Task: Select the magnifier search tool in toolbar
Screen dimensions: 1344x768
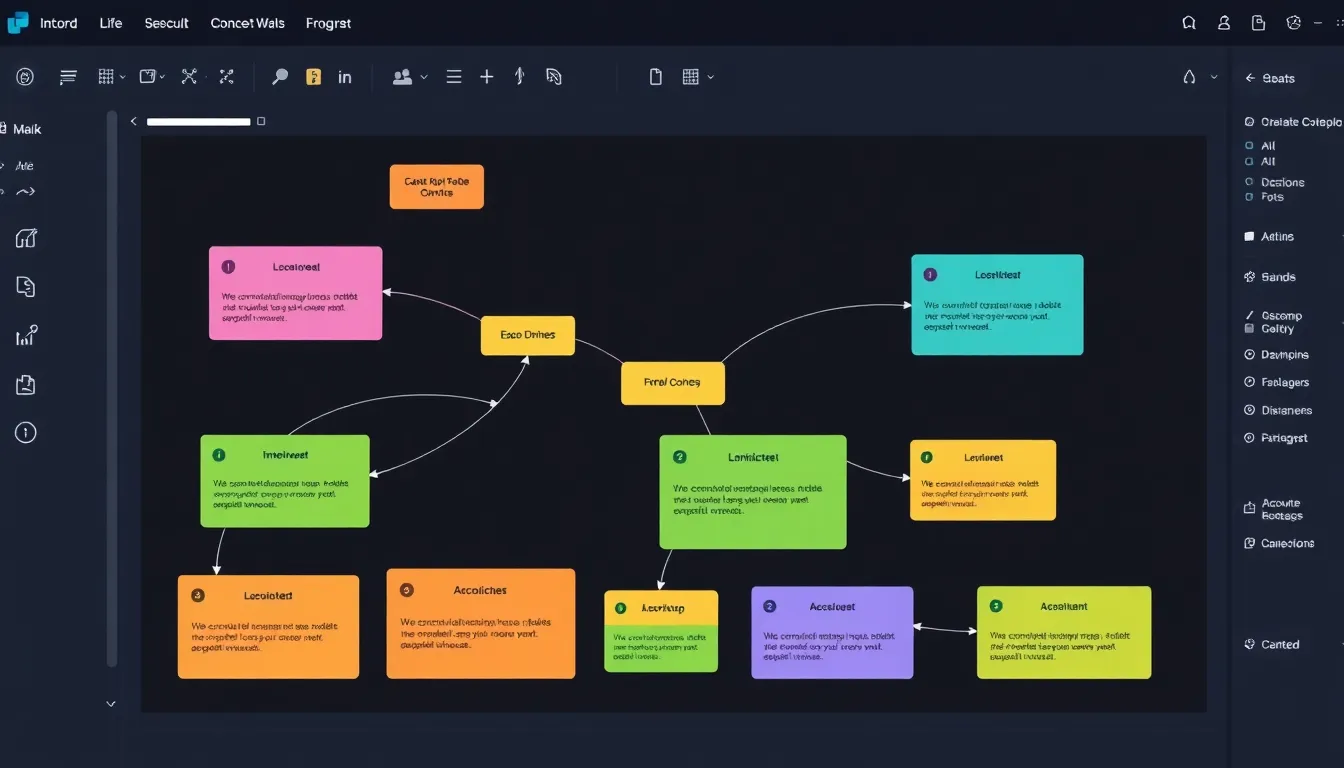Action: click(x=280, y=77)
